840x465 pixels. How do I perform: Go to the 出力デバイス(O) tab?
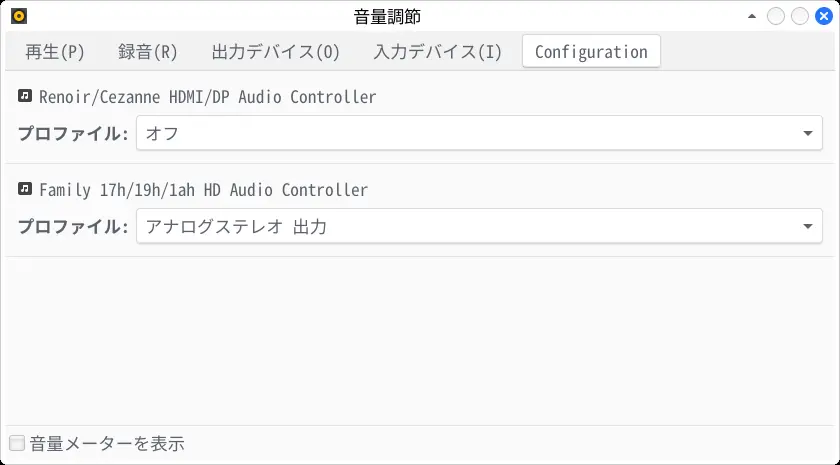click(276, 52)
